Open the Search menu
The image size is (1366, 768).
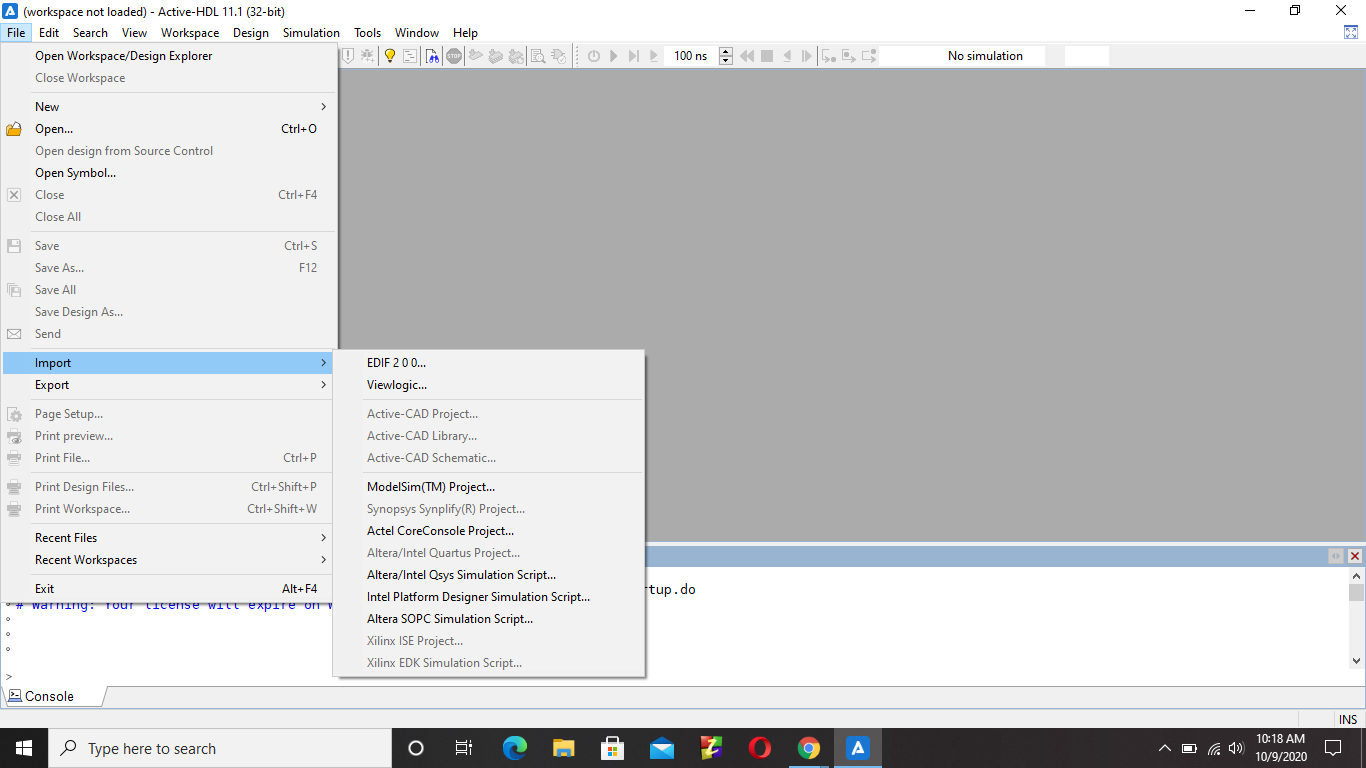tap(90, 33)
